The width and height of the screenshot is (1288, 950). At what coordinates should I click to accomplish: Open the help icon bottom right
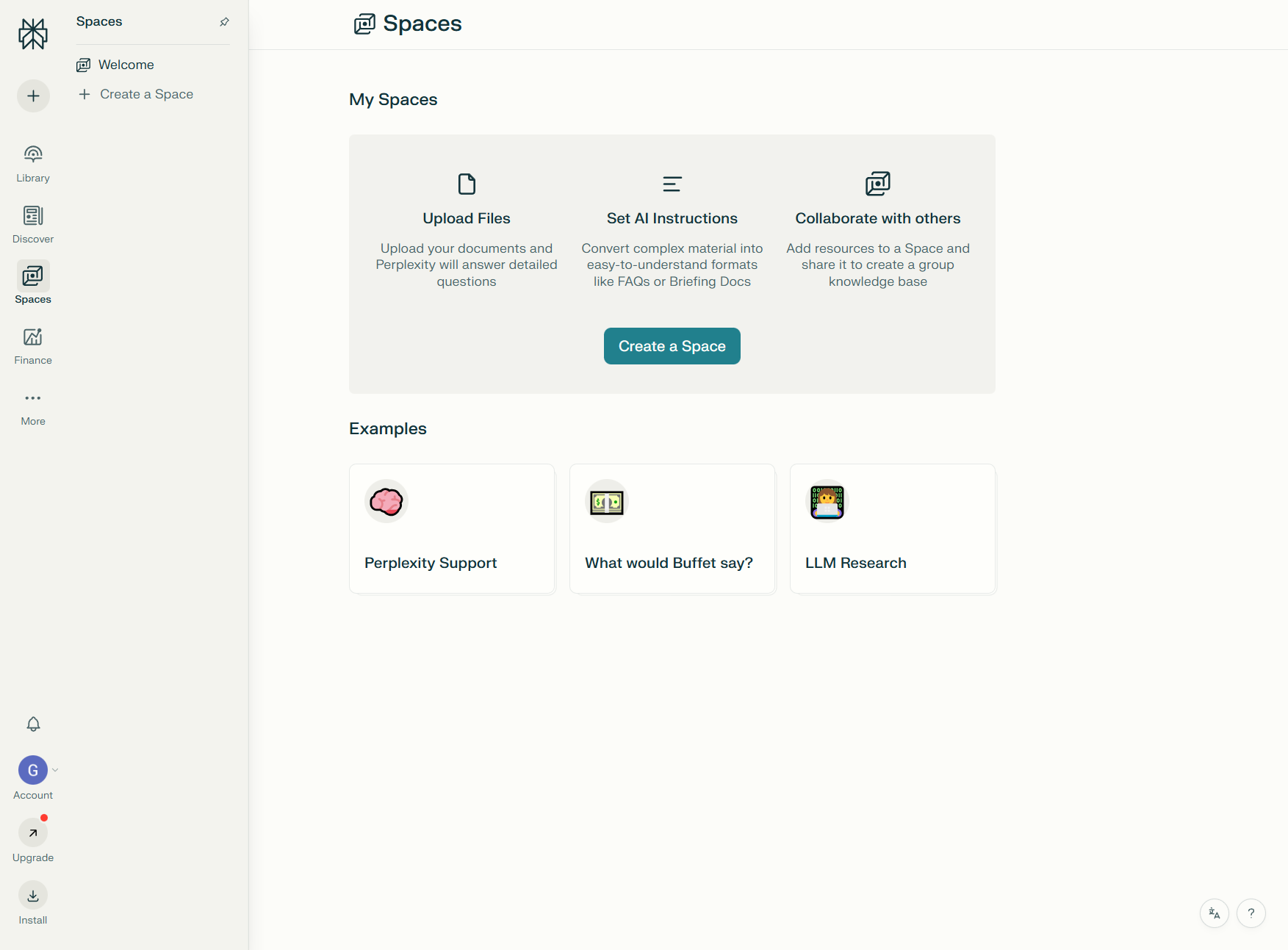(1252, 913)
